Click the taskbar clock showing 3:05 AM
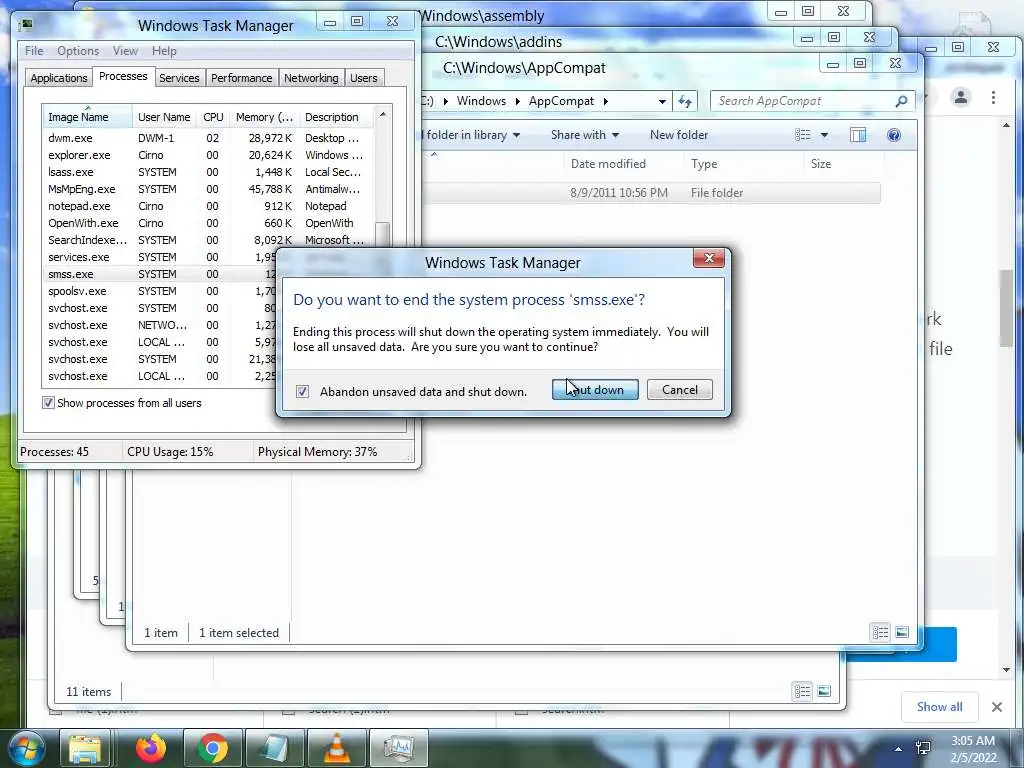The image size is (1024, 768). (973, 749)
